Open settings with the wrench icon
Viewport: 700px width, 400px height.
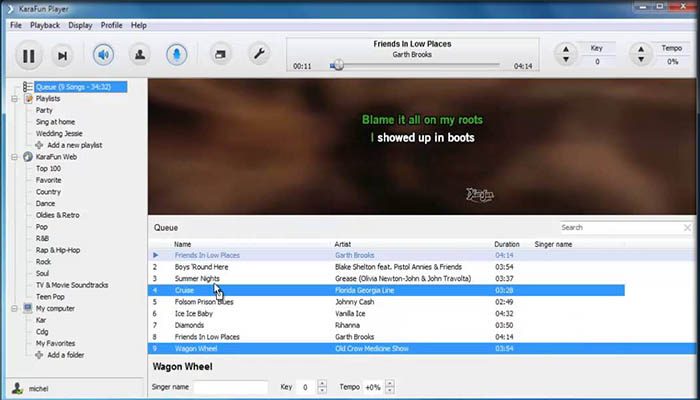click(x=259, y=54)
